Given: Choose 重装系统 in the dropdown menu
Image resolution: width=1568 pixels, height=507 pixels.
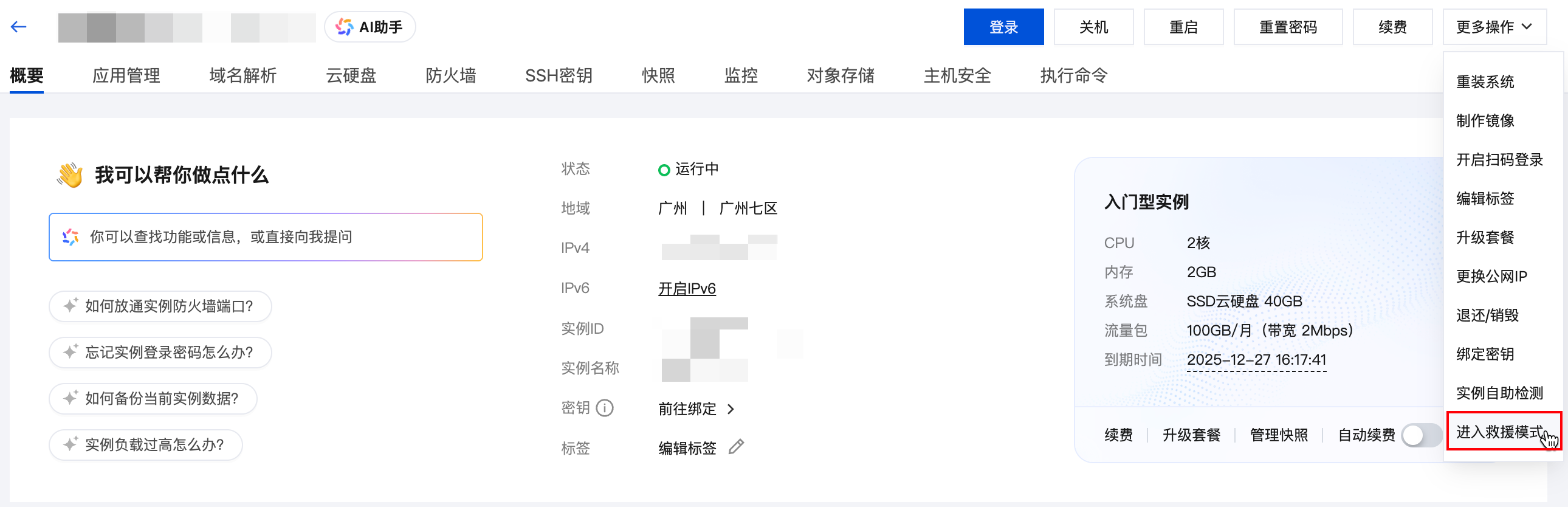Looking at the screenshot, I should pyautogui.click(x=1485, y=81).
